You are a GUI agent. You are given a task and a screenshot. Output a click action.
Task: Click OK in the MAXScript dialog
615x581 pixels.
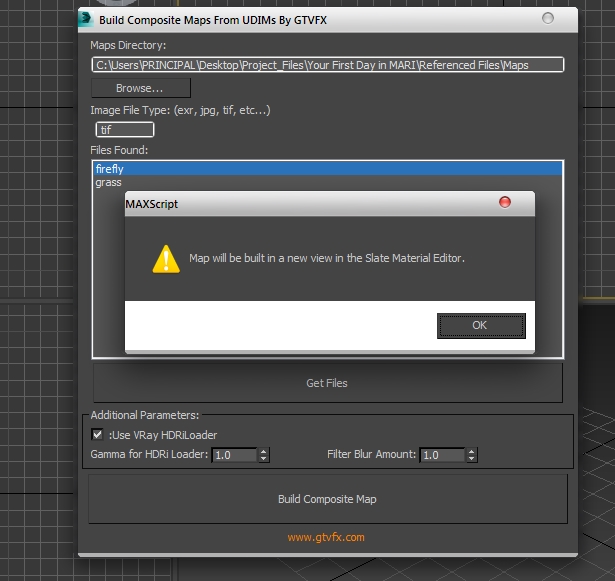pos(481,326)
